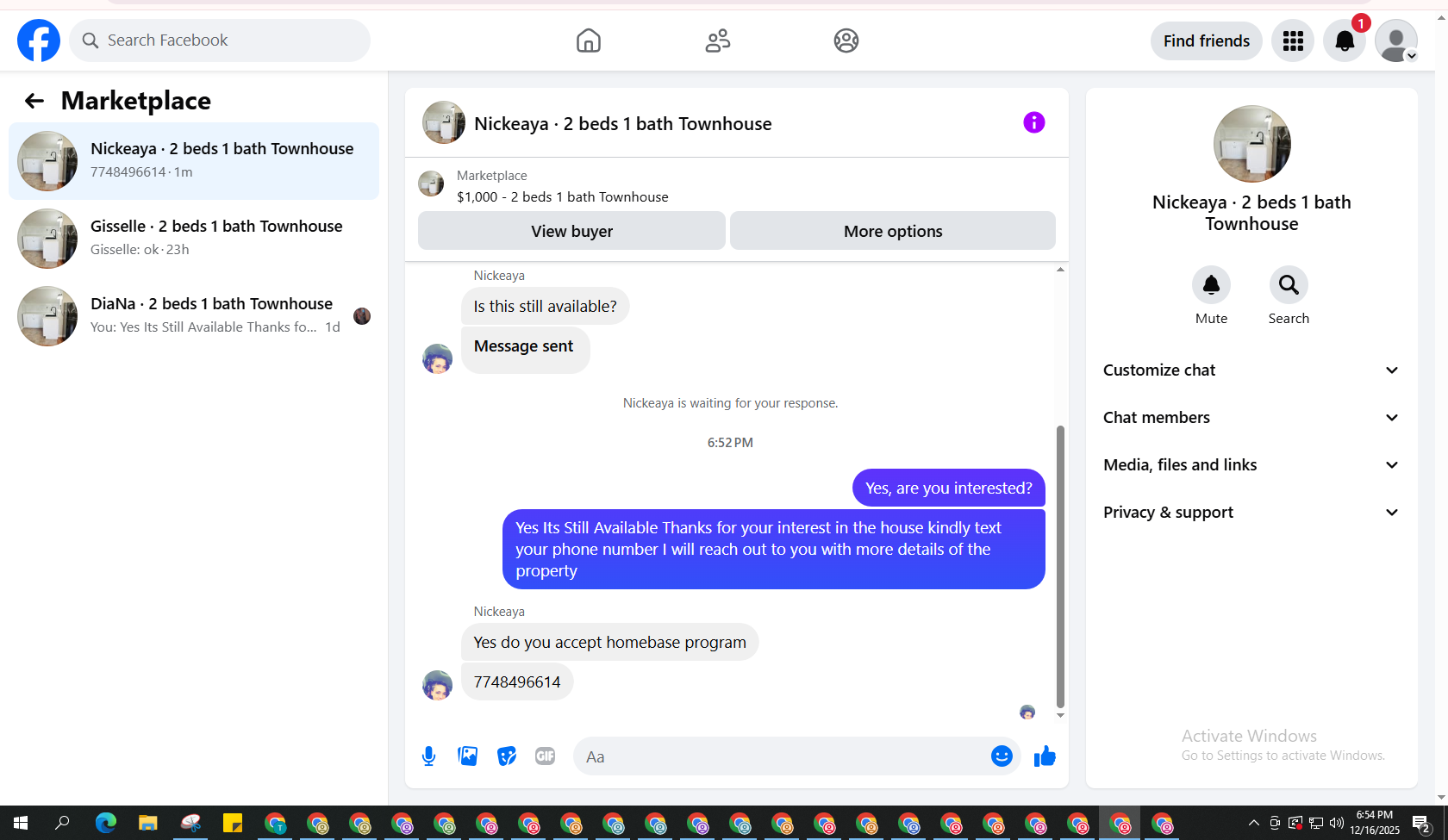The width and height of the screenshot is (1448, 840).
Task: Expand Media, files and links
Action: coord(1251,465)
